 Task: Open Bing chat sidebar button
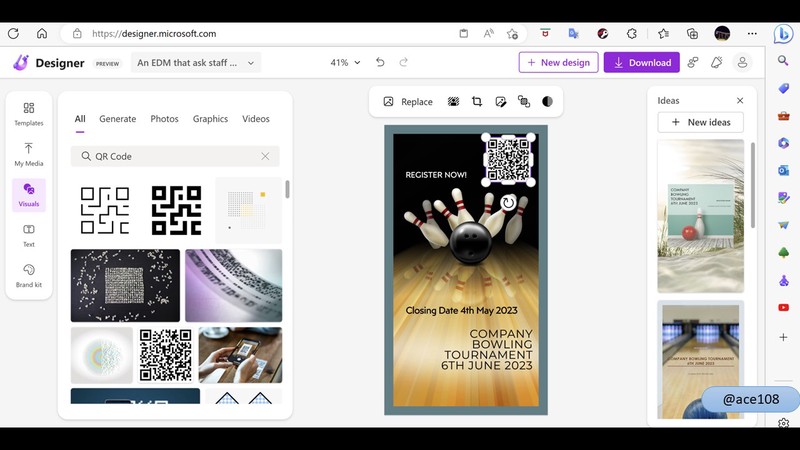coord(784,34)
